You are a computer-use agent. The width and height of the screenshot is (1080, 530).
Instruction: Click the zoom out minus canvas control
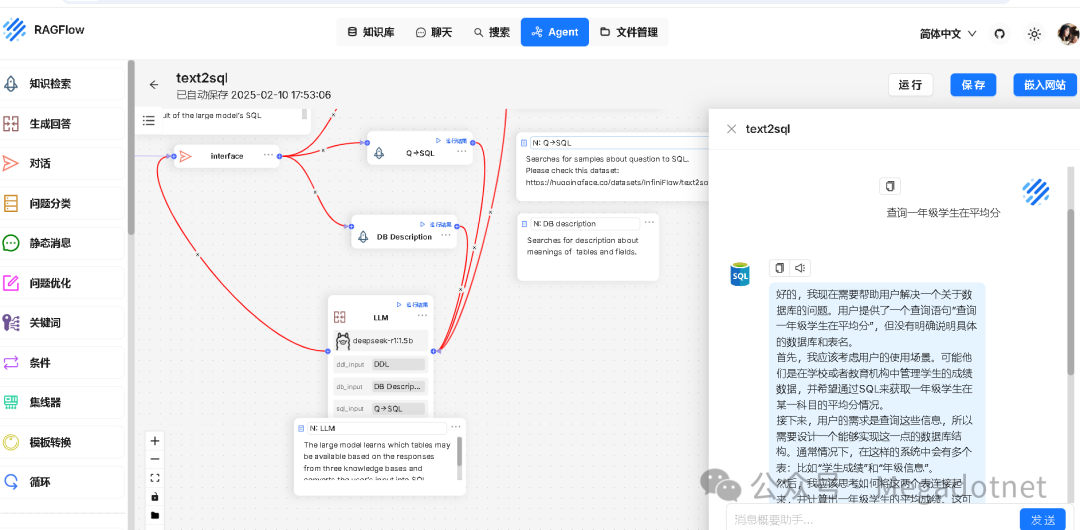[155, 459]
